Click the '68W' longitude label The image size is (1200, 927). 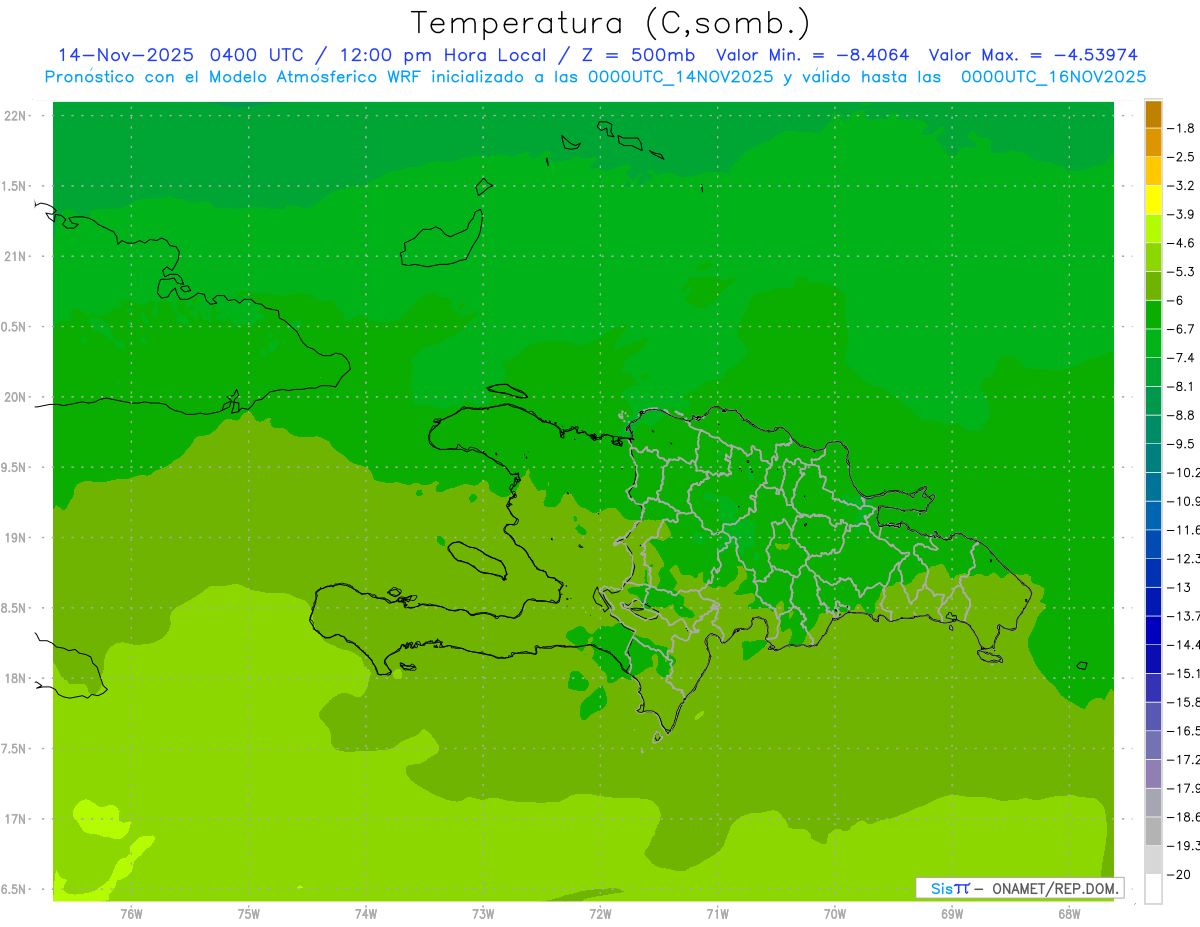(1069, 914)
